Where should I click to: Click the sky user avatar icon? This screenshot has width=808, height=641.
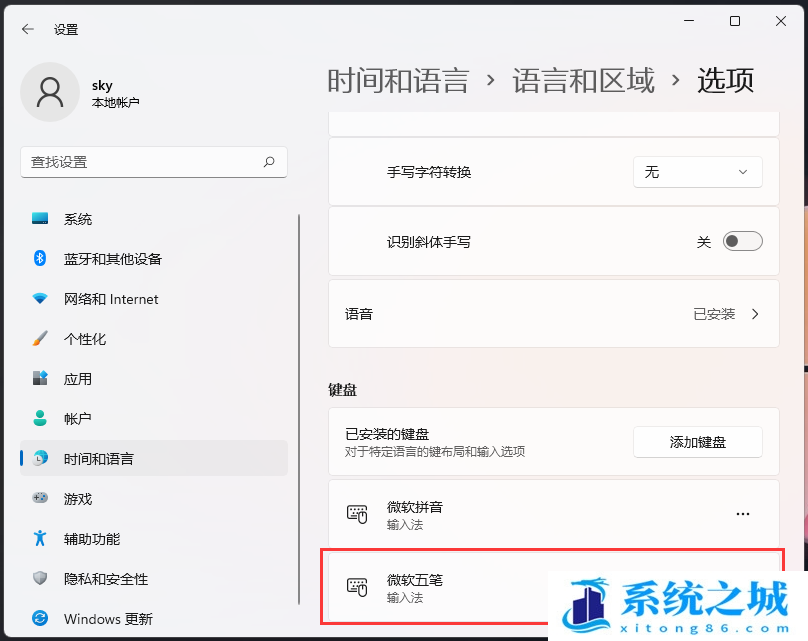pos(50,92)
